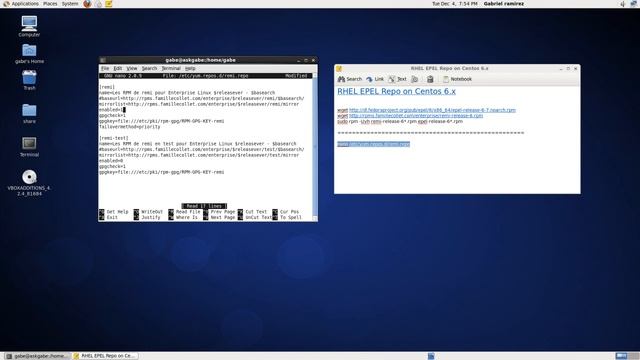Open the Terminal menu in terminal window
640x360 pixels.
pyautogui.click(x=171, y=69)
